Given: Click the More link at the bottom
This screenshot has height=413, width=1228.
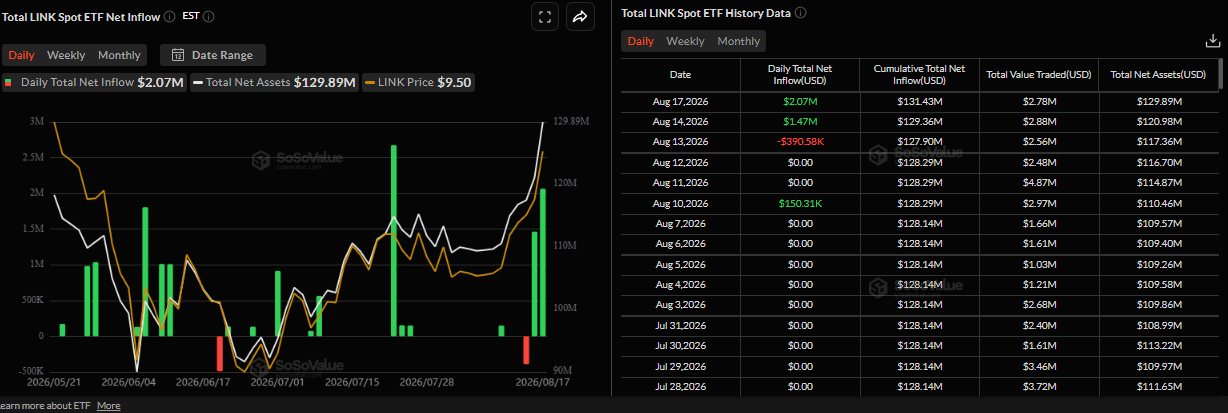Looking at the screenshot, I should point(109,406).
